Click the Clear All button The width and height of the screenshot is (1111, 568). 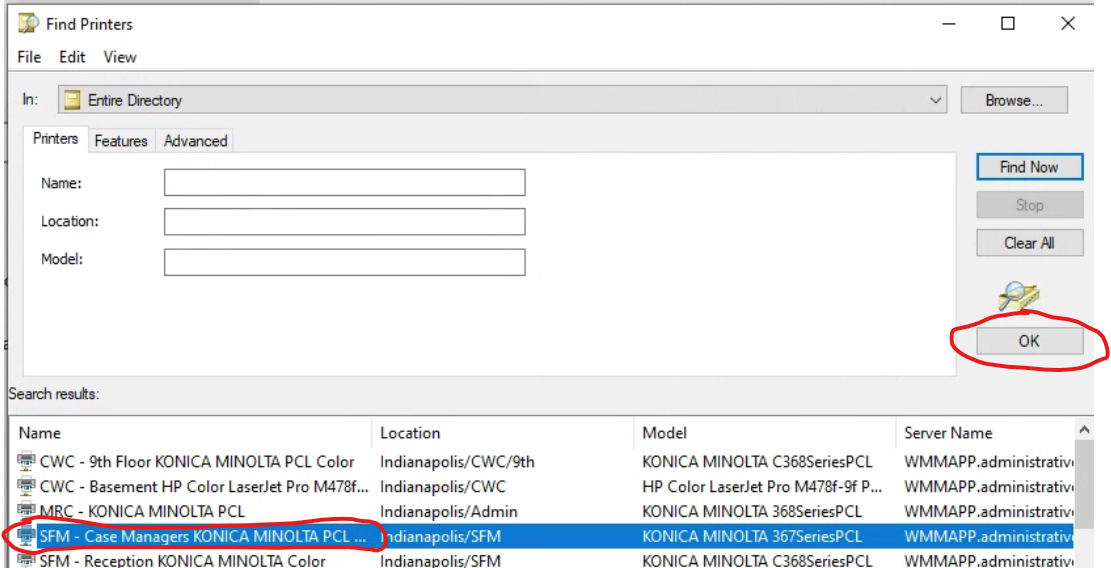tap(1029, 243)
